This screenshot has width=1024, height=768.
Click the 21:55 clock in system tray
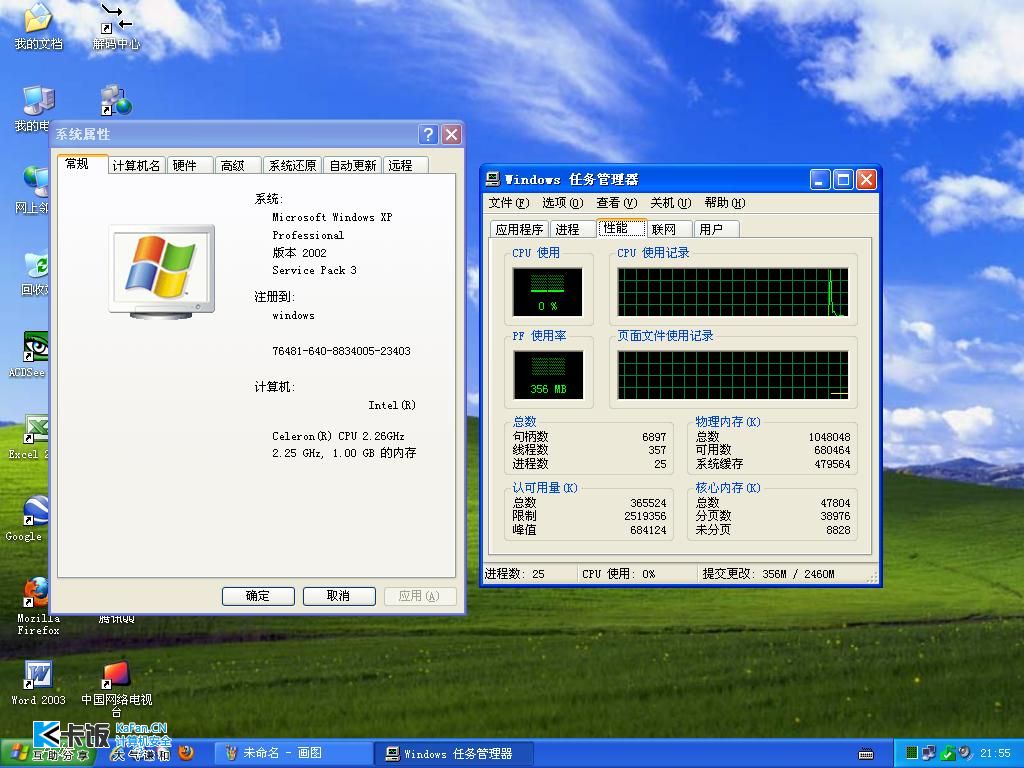[x=995, y=753]
